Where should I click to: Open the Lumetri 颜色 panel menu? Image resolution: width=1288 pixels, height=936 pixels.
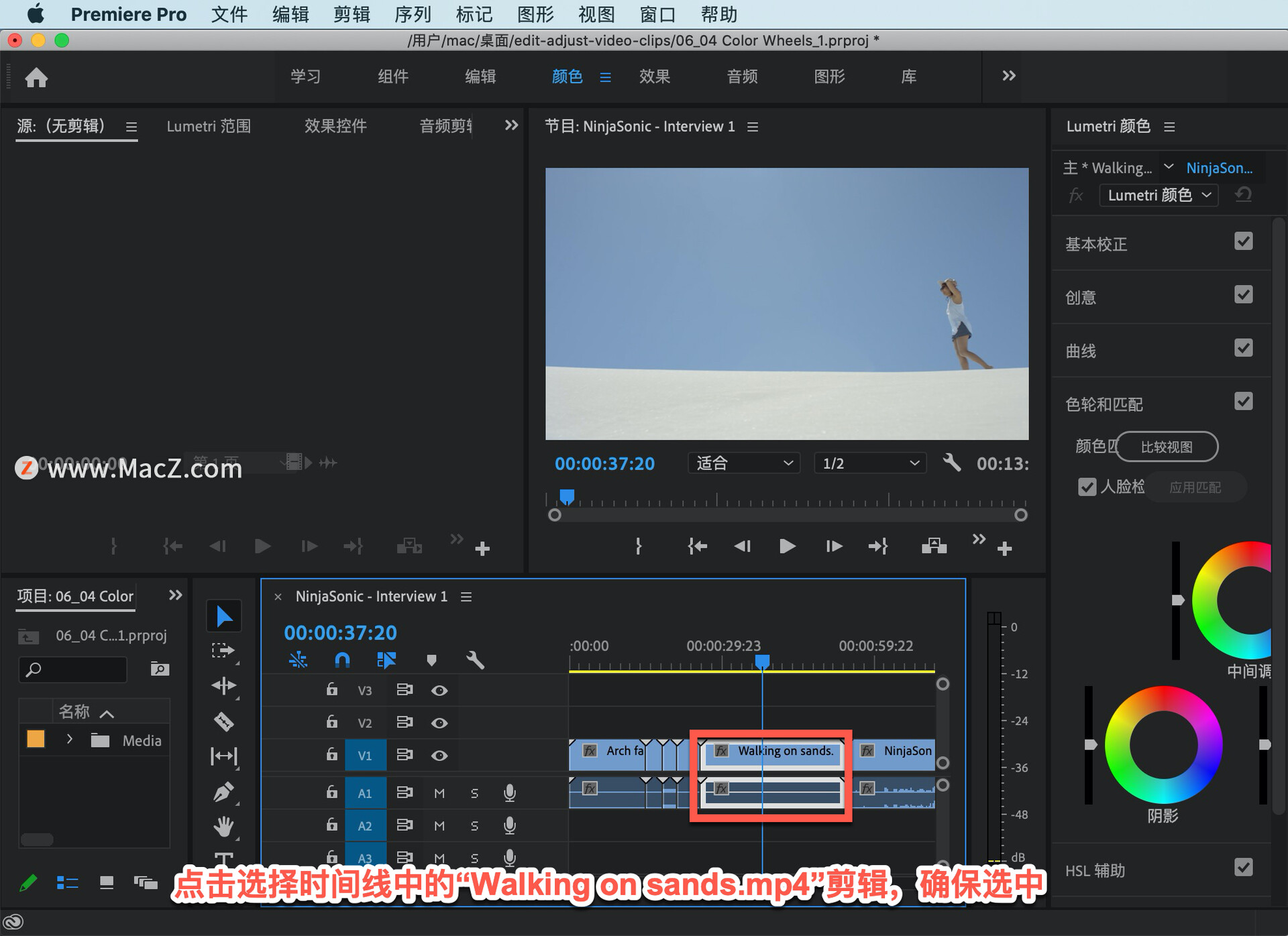tap(1169, 127)
